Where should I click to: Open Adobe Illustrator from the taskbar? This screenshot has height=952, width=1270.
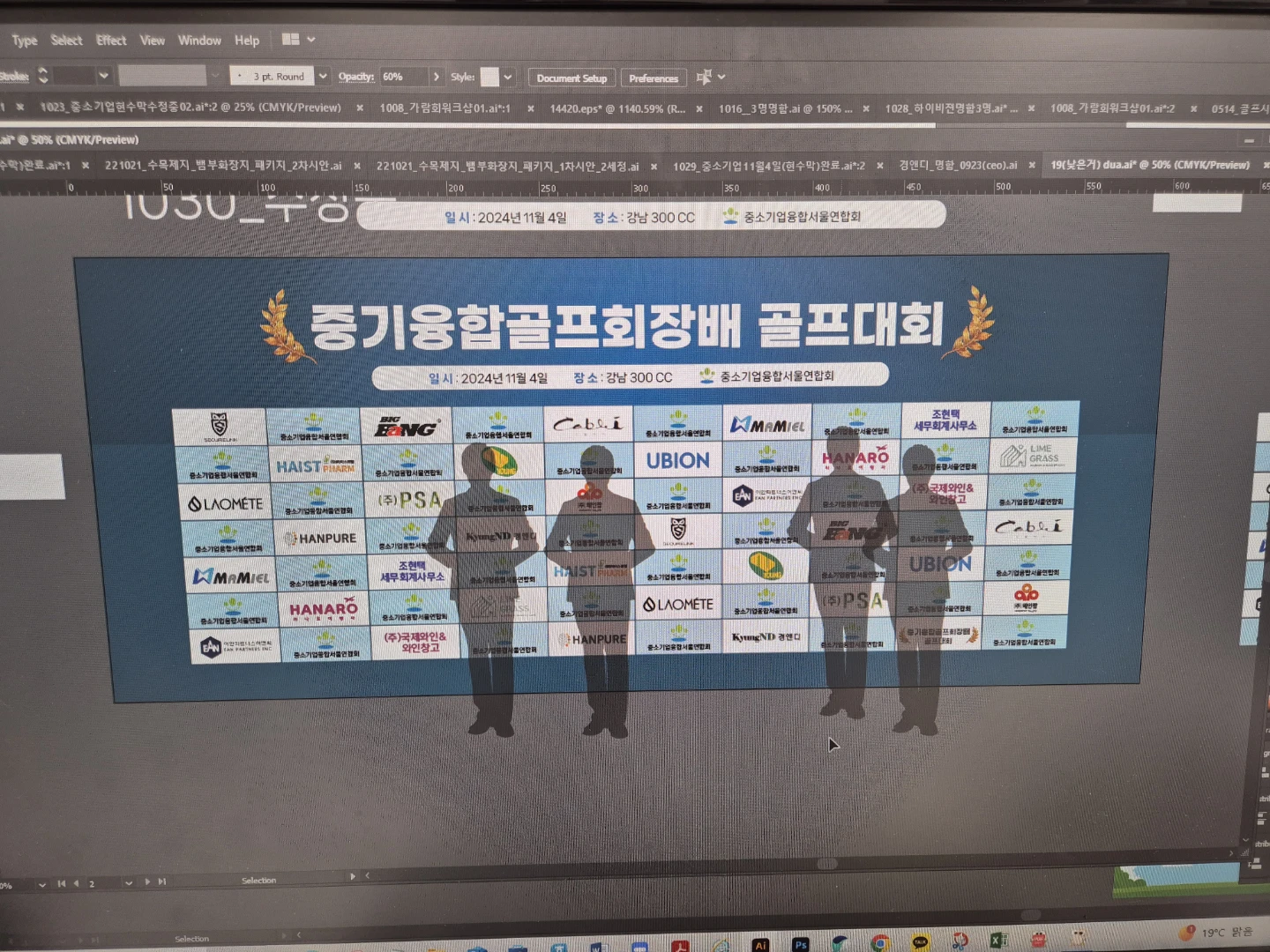pos(760,944)
